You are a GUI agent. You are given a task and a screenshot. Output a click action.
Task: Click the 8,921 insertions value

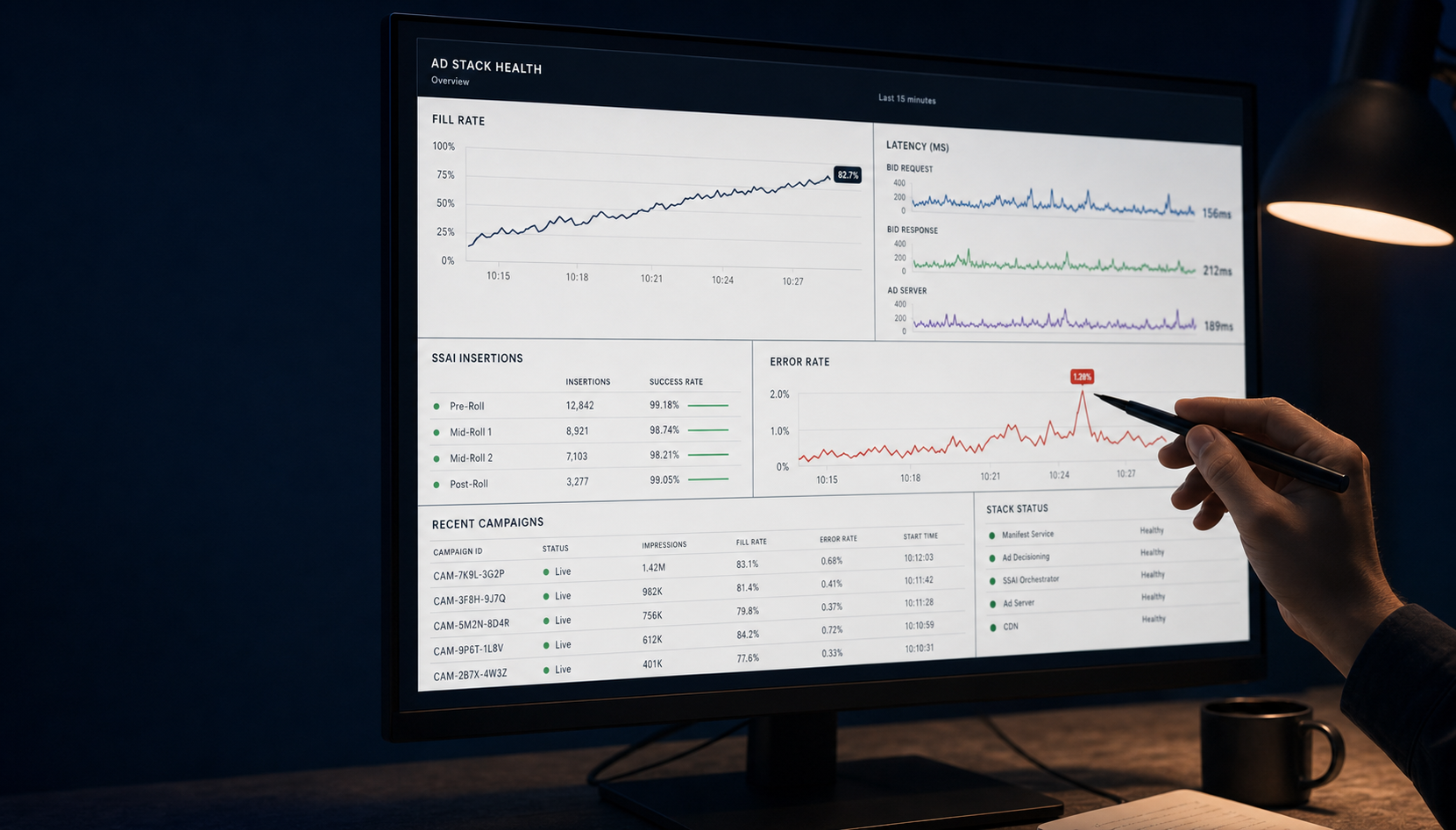tap(577, 430)
